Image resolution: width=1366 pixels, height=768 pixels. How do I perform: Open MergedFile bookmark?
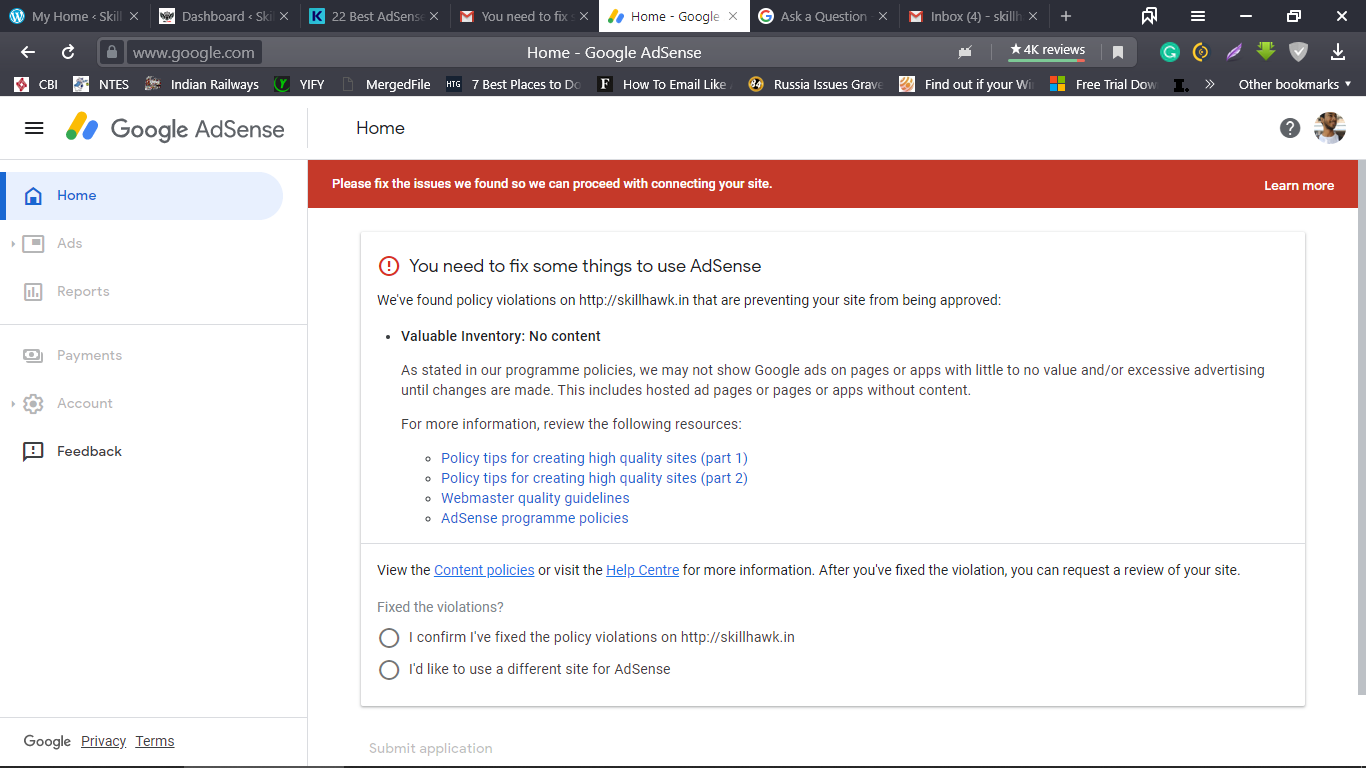point(386,84)
